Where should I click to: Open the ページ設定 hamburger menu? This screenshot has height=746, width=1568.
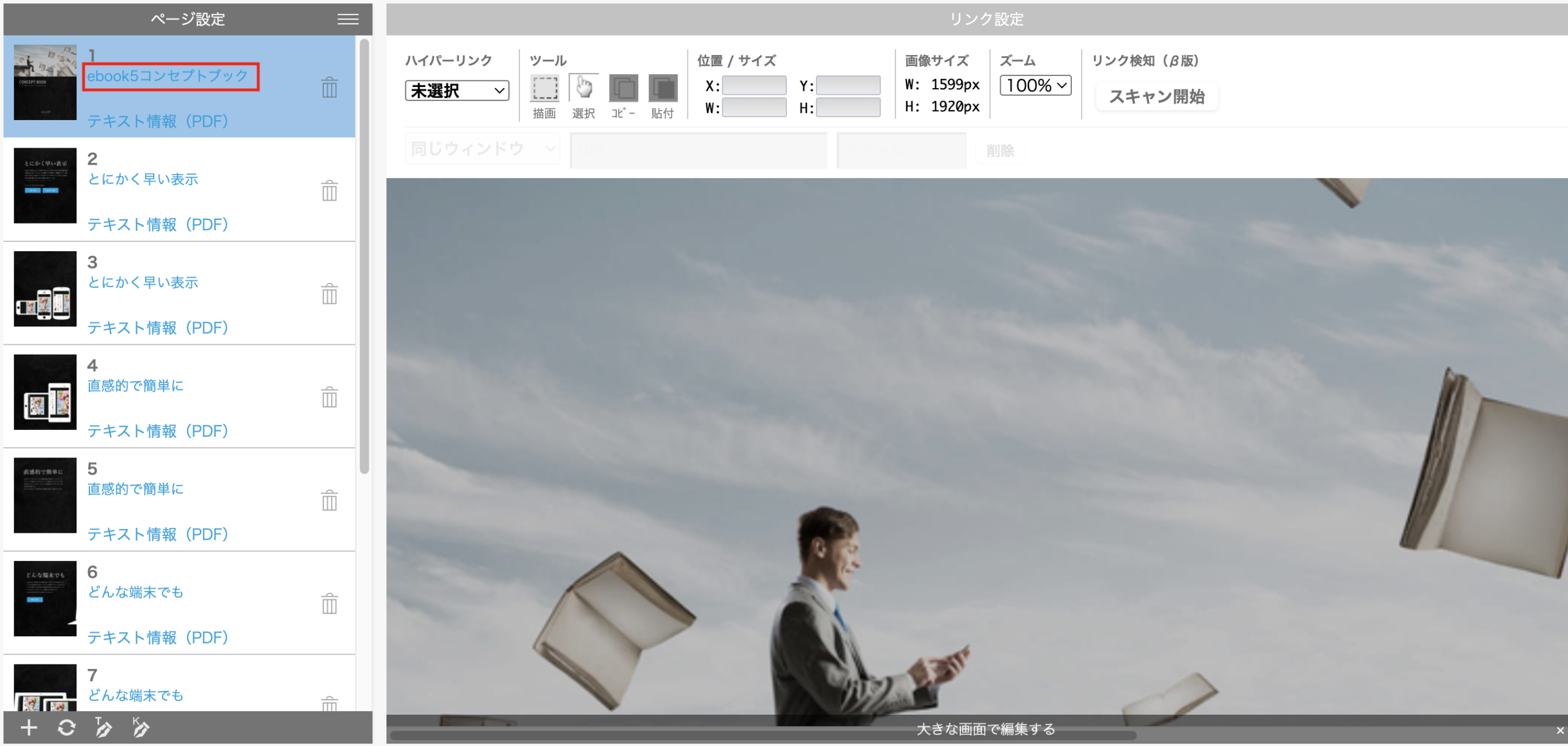[x=348, y=19]
